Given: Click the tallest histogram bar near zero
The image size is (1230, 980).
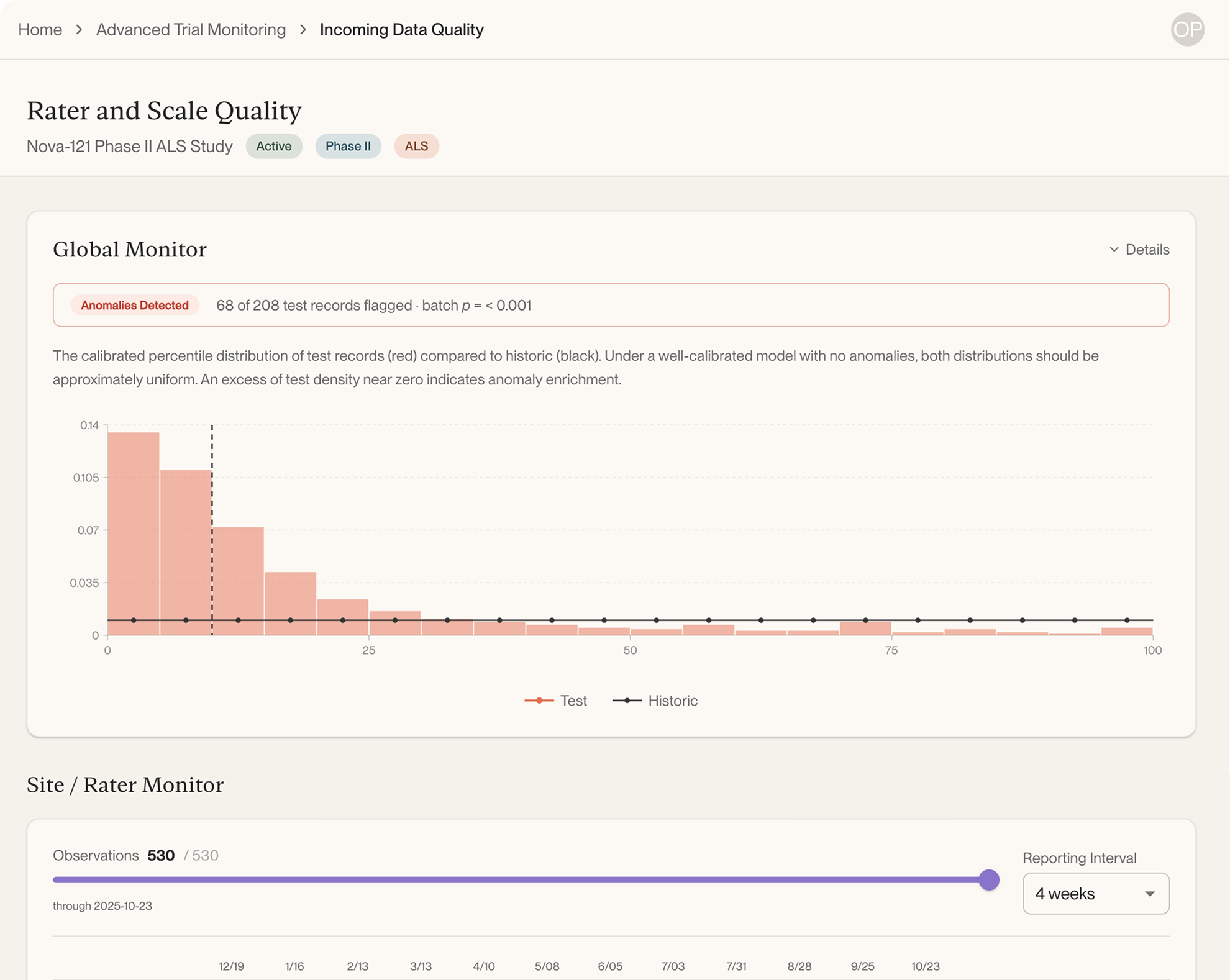Looking at the screenshot, I should tap(134, 533).
